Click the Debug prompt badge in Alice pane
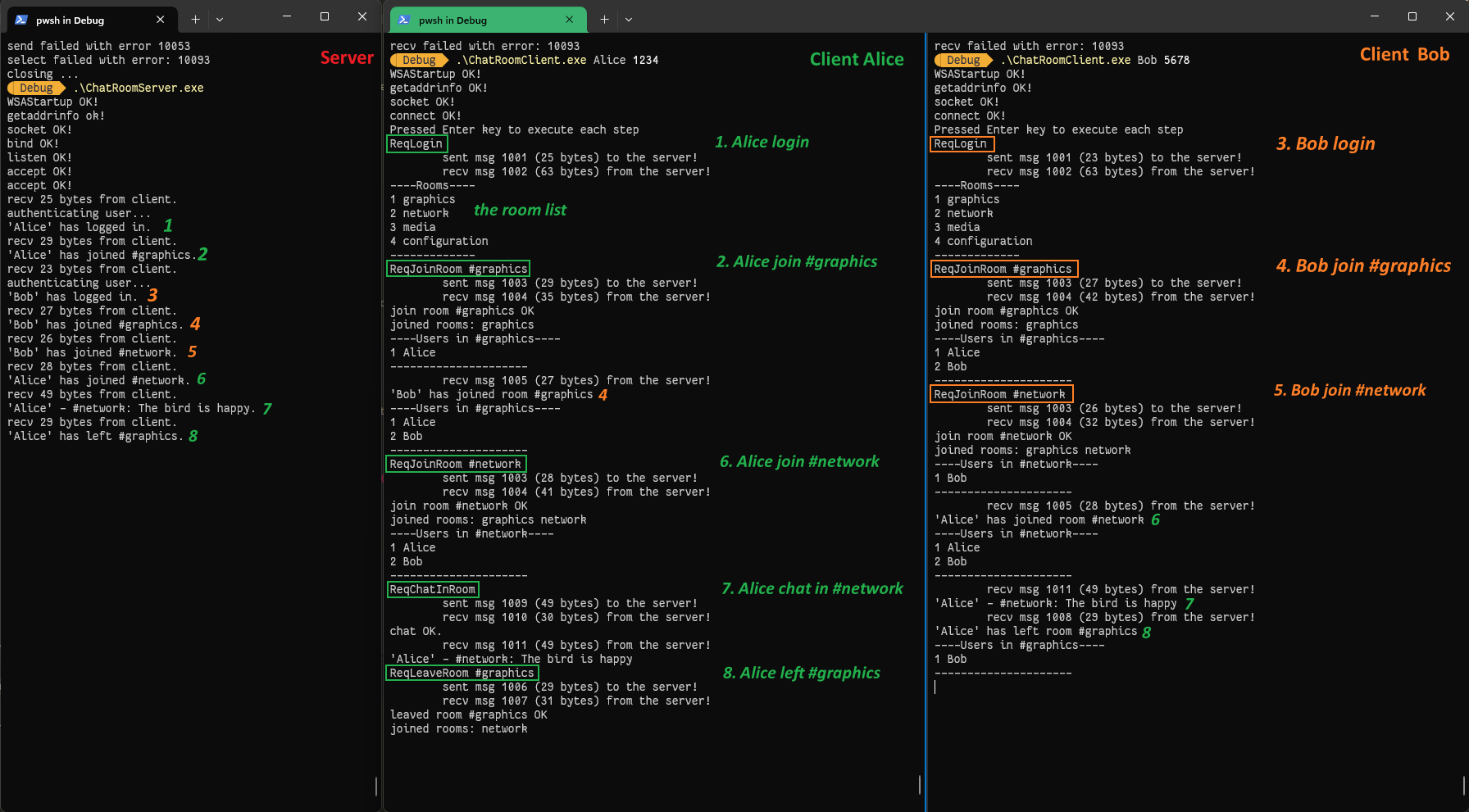1469x812 pixels. pyautogui.click(x=419, y=60)
